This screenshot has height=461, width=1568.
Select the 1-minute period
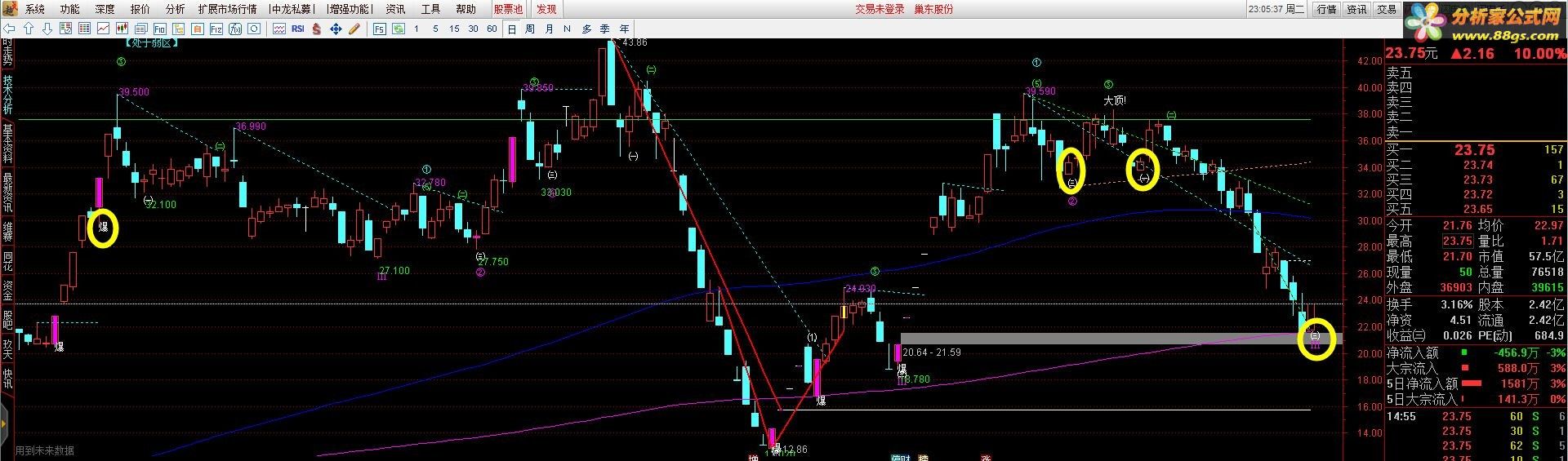pos(416,29)
